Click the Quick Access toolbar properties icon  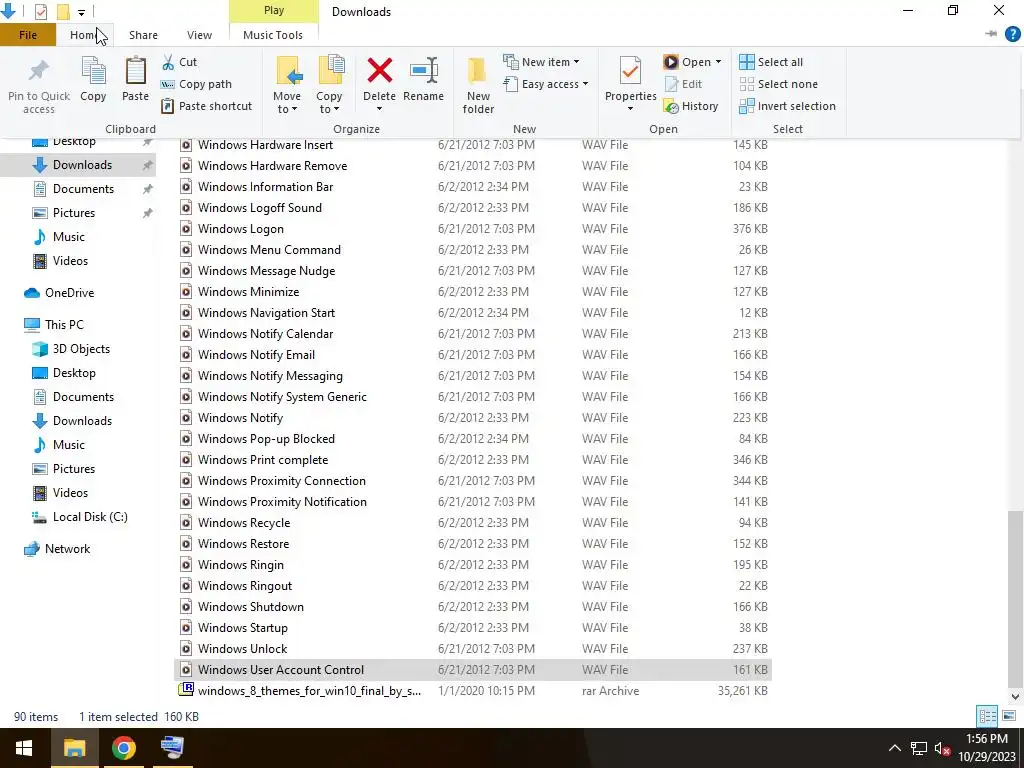tap(40, 12)
